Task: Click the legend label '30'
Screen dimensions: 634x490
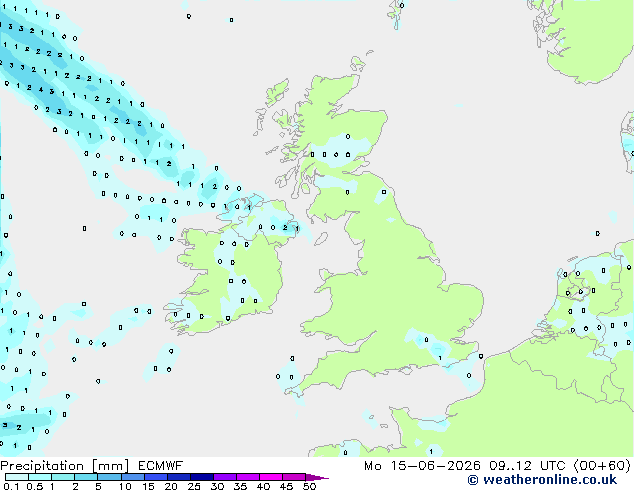Action: (x=217, y=486)
